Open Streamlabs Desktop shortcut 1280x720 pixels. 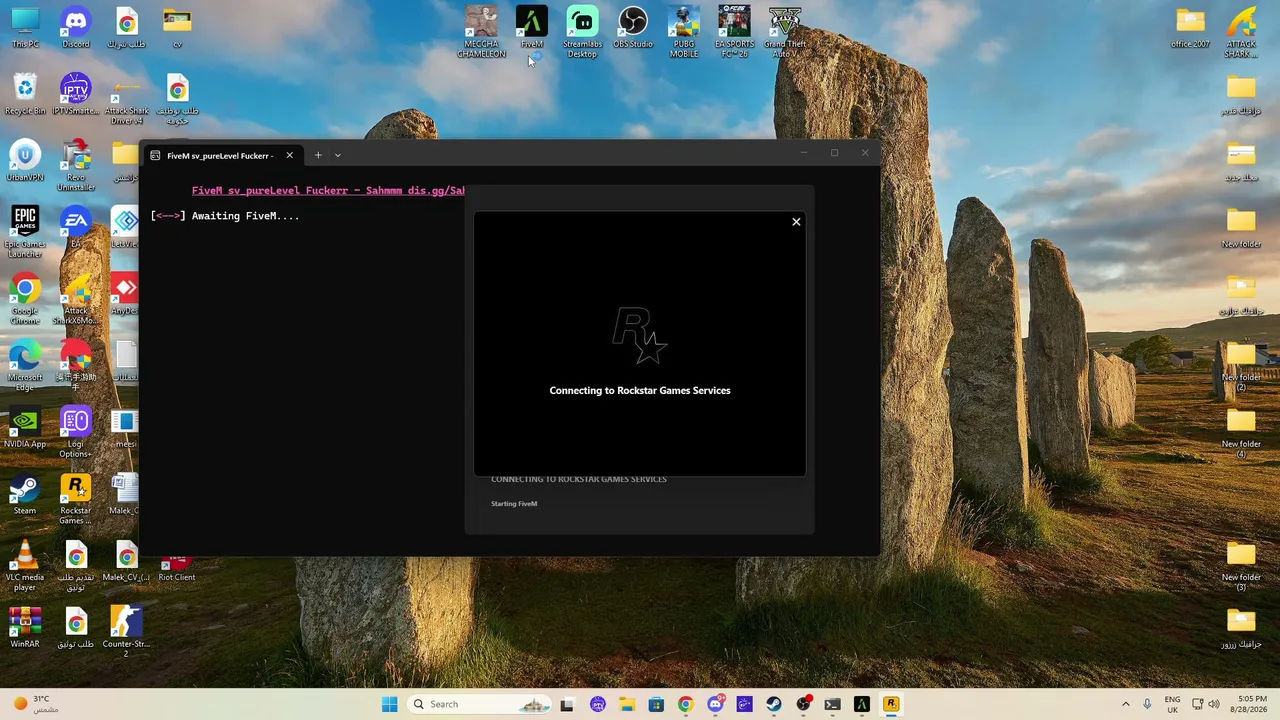pos(582,32)
